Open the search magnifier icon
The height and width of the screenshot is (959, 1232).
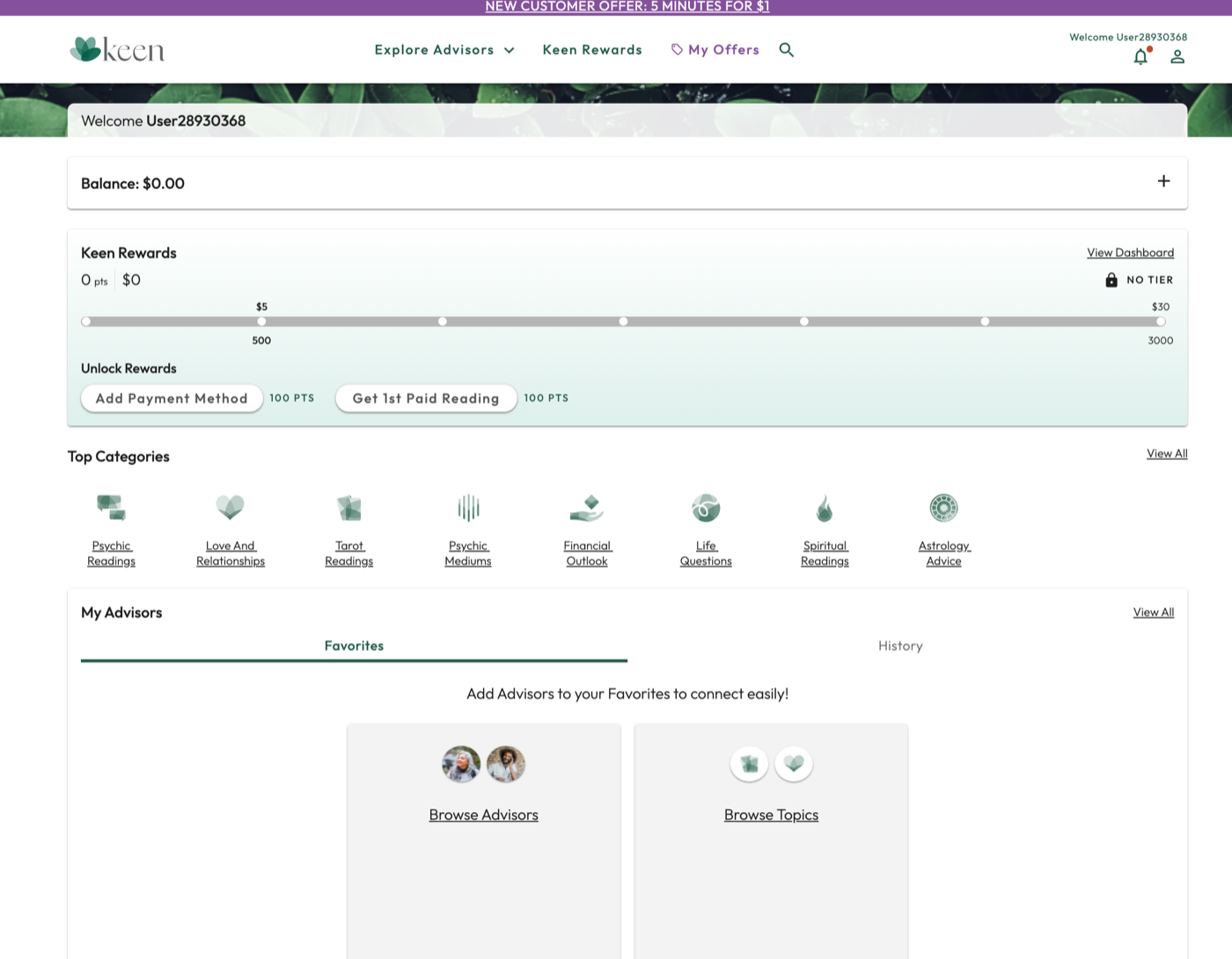click(x=787, y=50)
